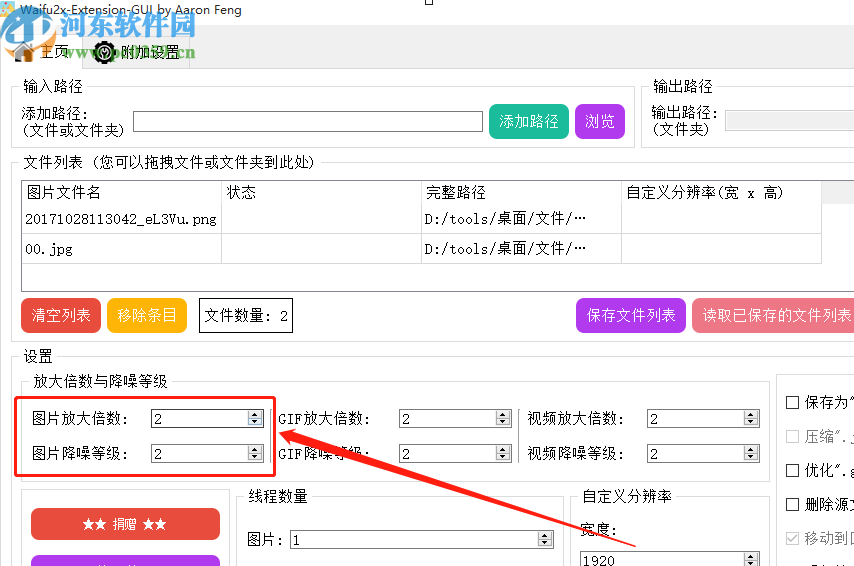Viewport: 854px width, 566px height.
Task: Open the 主页 home tab
Action: pos(42,52)
